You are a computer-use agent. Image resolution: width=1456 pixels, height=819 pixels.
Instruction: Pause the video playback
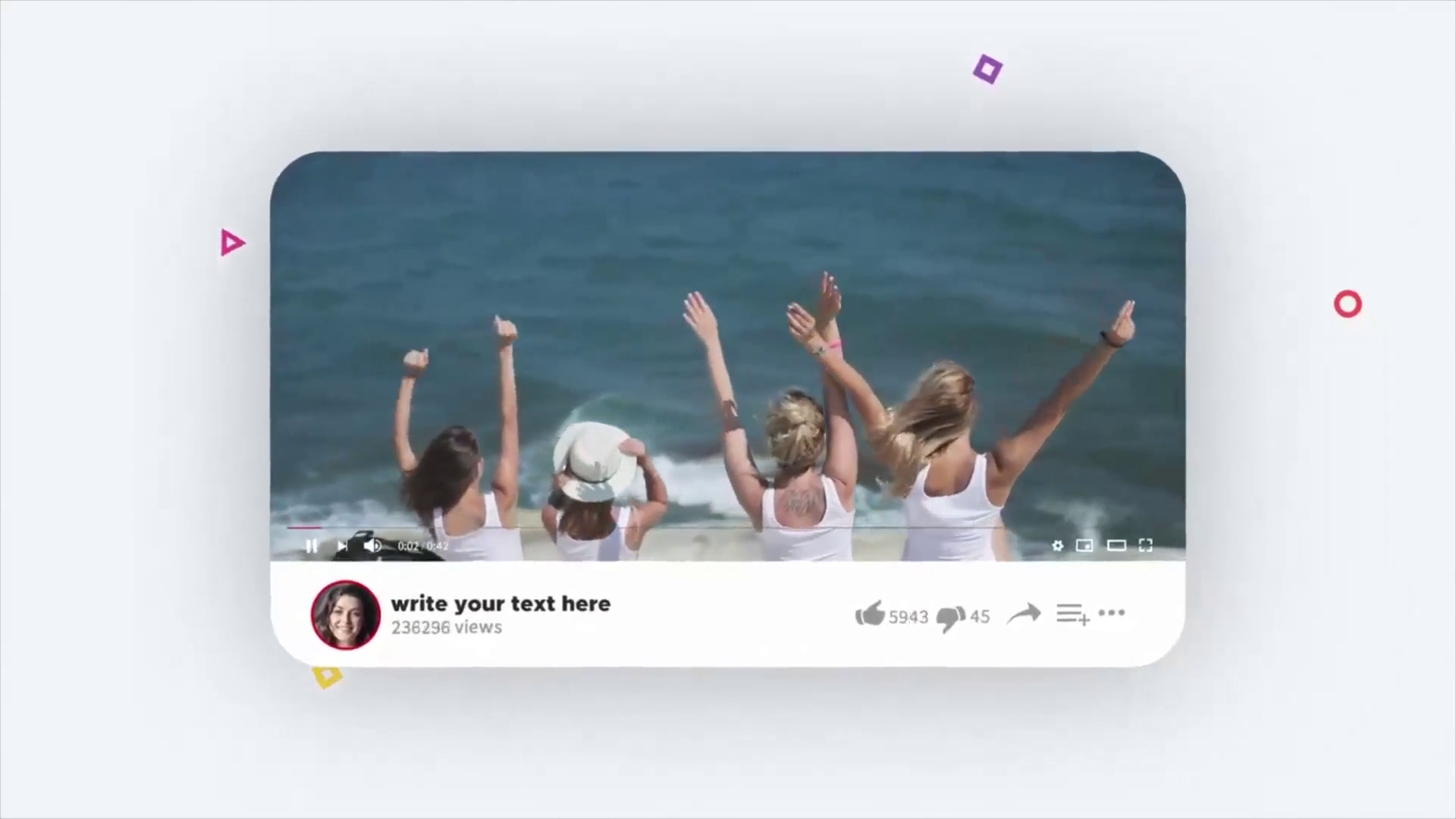coord(311,546)
